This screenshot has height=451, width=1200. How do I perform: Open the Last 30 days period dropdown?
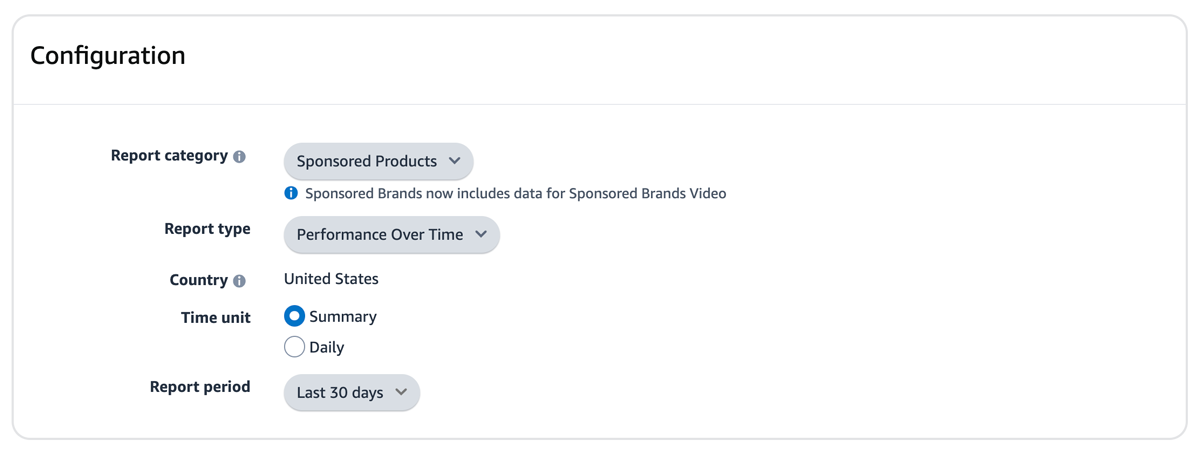point(351,393)
